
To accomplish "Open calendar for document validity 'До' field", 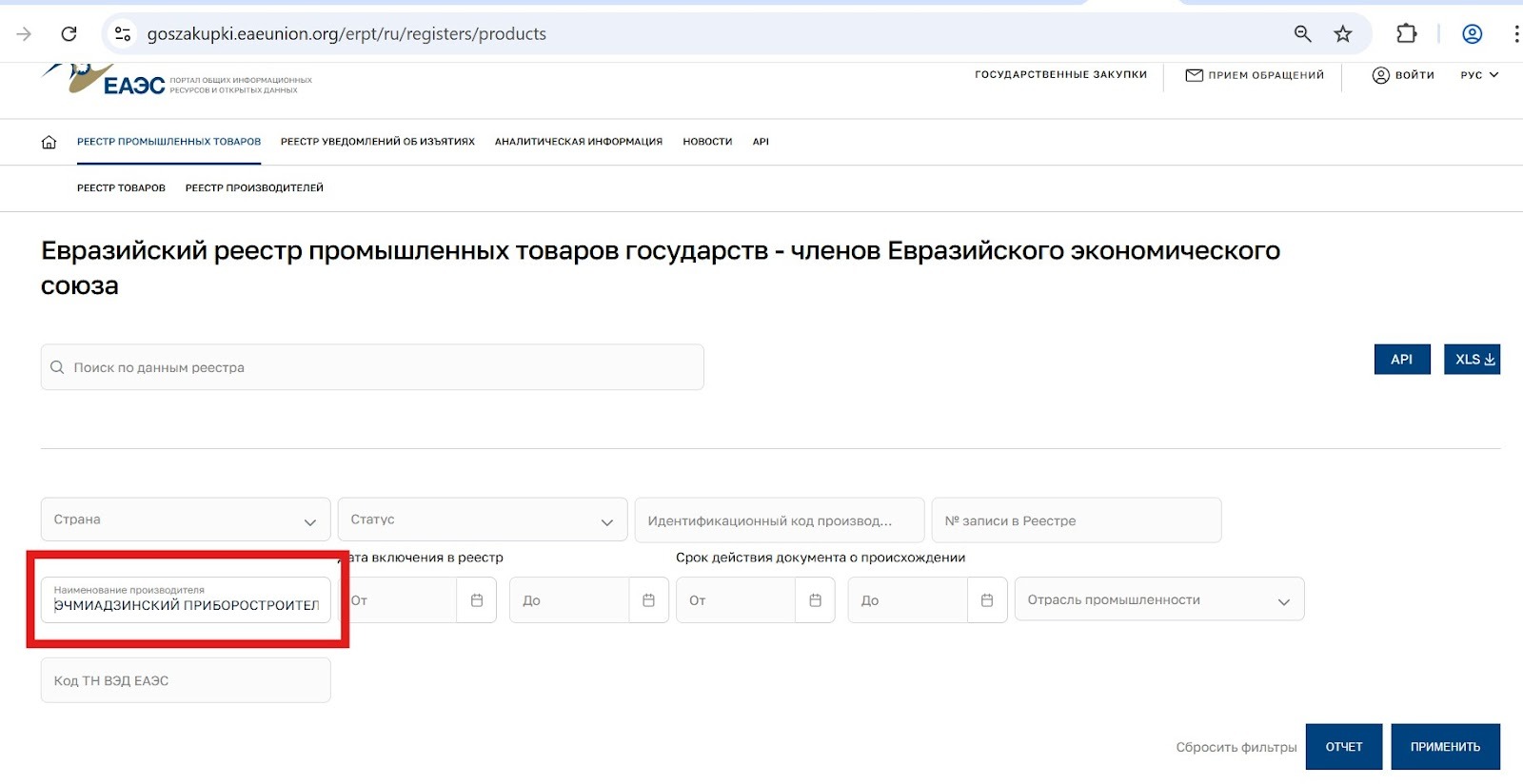I will [987, 600].
